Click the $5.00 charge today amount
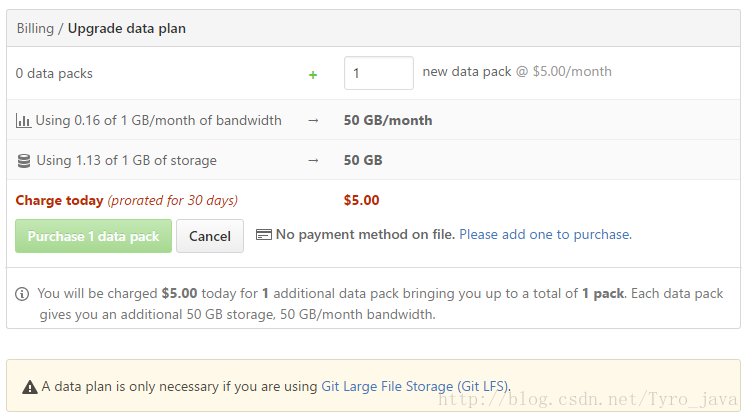 [x=362, y=200]
